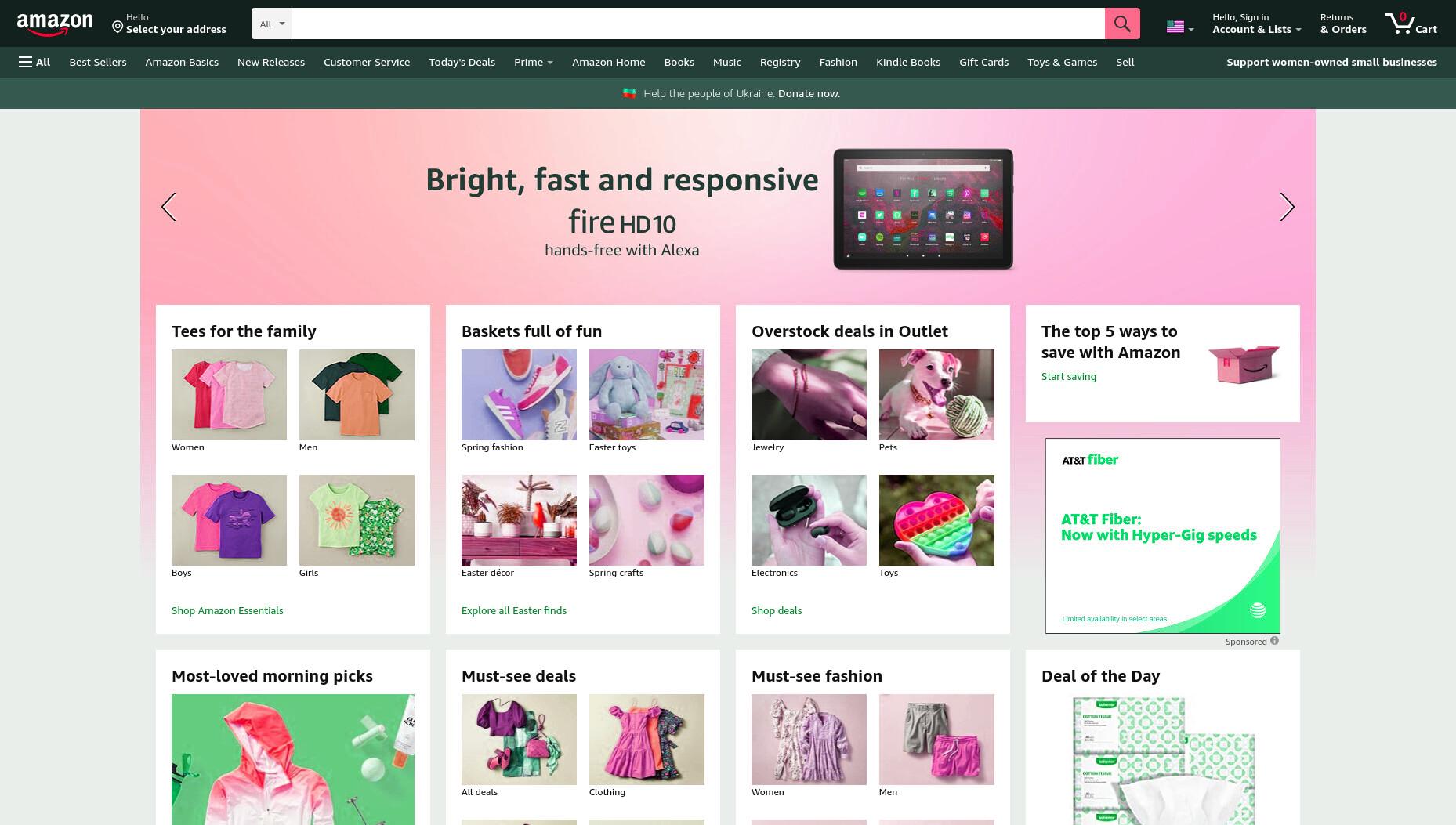
Task: Open Men tees thumbnail
Action: (357, 395)
